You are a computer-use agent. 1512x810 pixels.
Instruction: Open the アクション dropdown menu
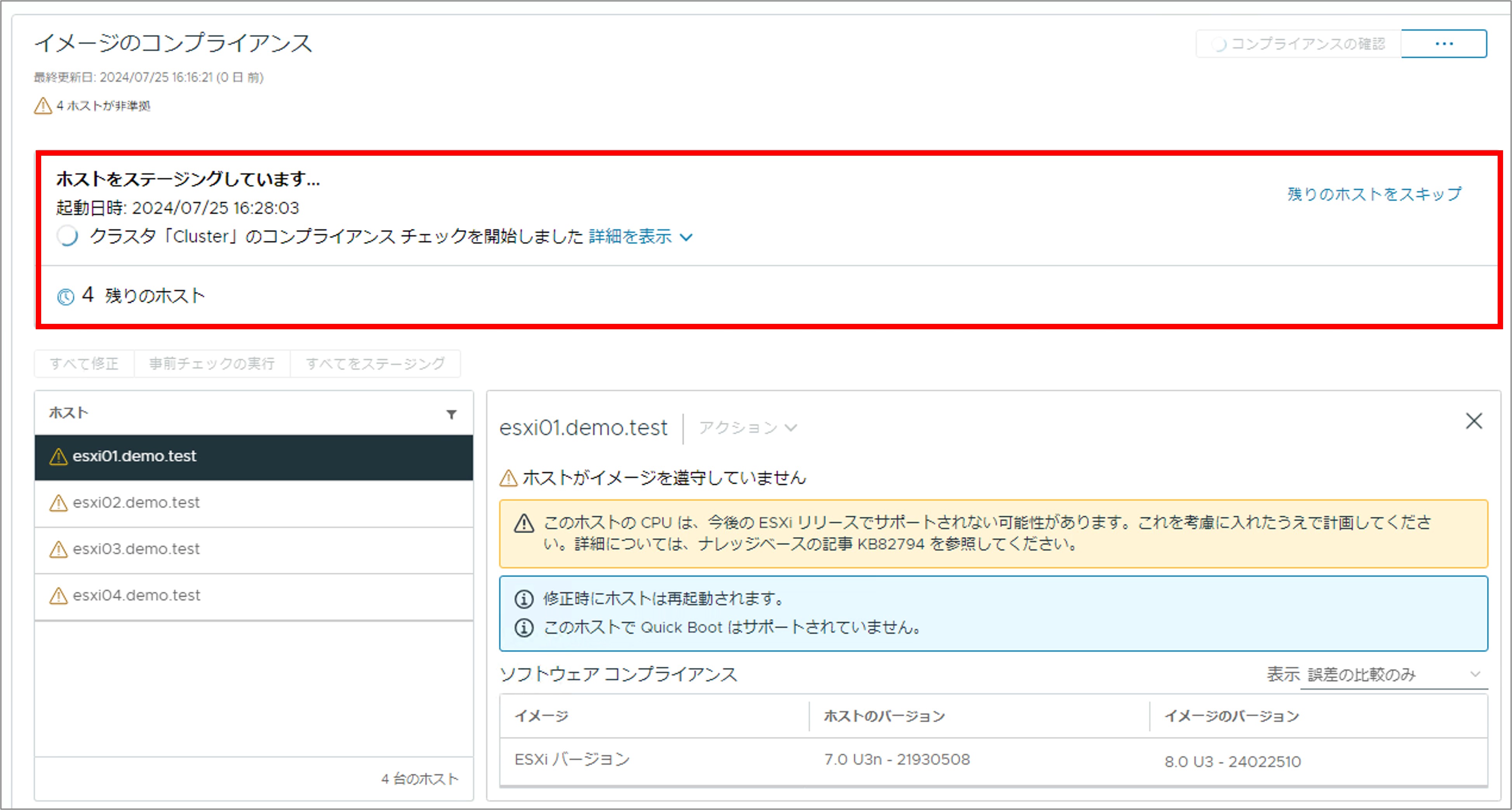[x=747, y=427]
